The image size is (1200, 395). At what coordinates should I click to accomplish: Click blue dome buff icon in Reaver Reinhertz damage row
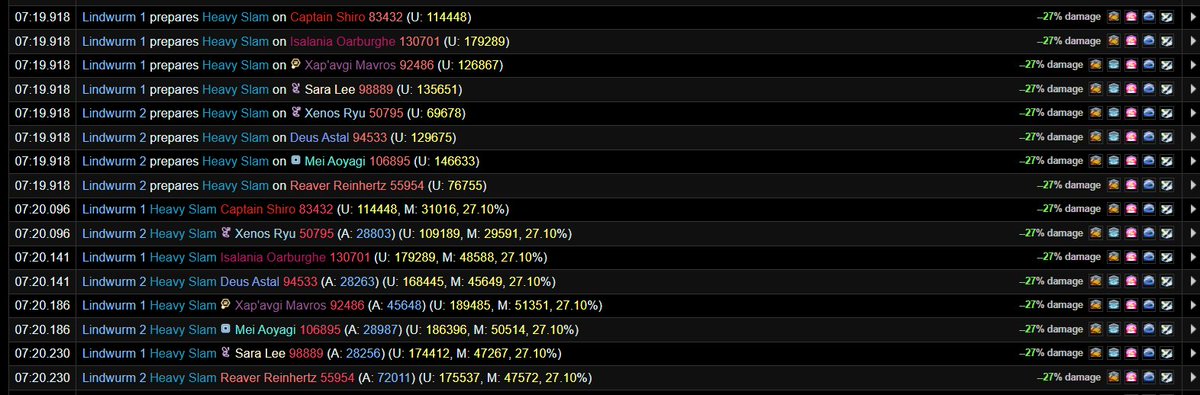(x=1148, y=376)
